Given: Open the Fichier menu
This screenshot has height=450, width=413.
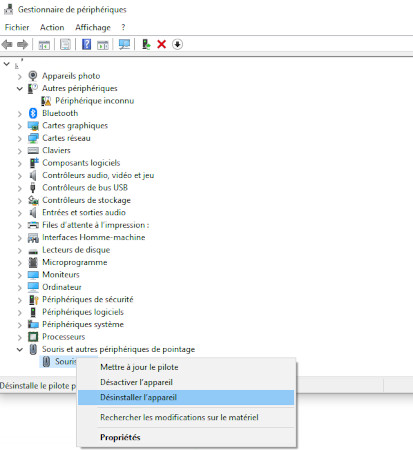Looking at the screenshot, I should [x=17, y=27].
